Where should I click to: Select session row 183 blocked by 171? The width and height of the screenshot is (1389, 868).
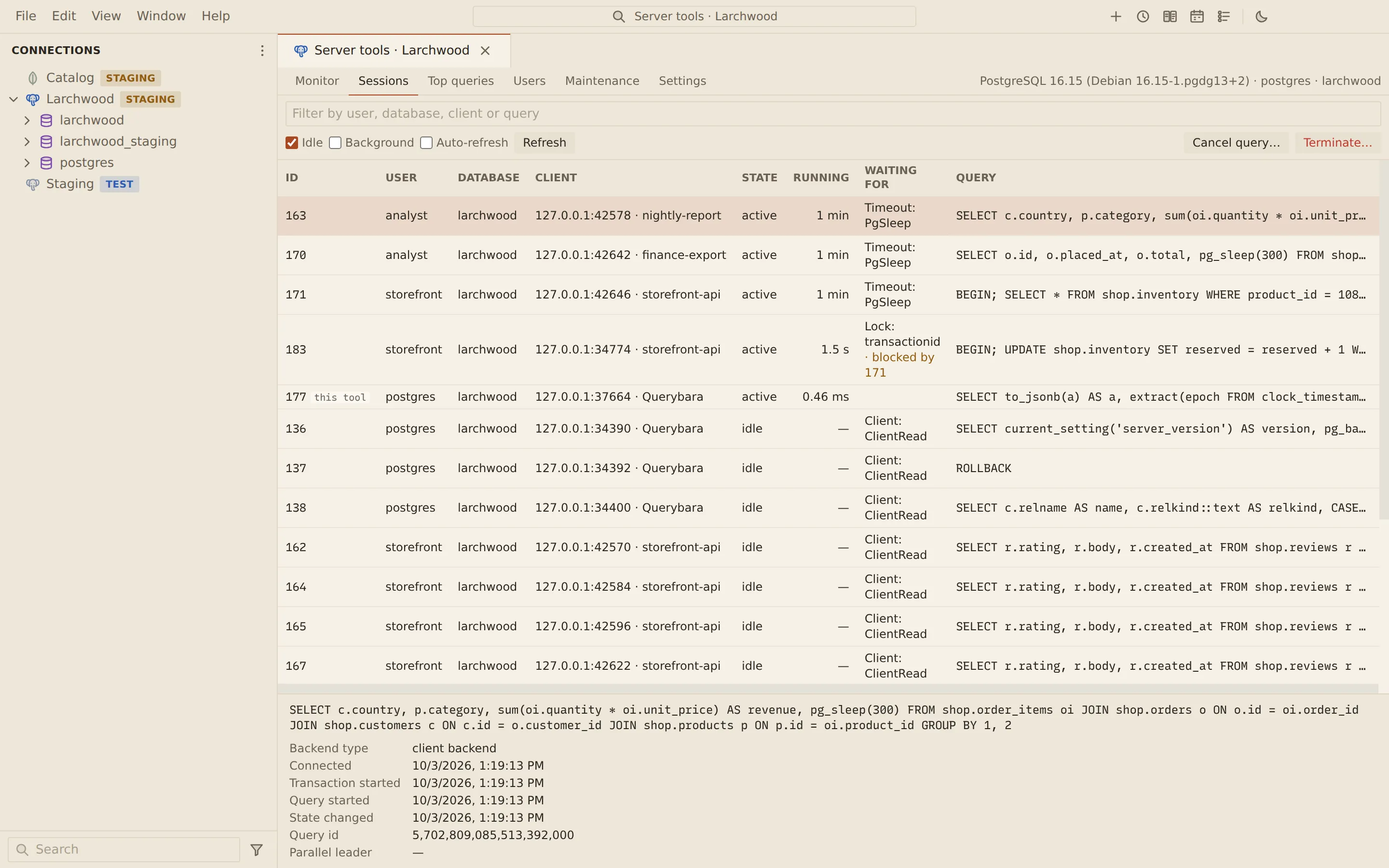coord(828,350)
